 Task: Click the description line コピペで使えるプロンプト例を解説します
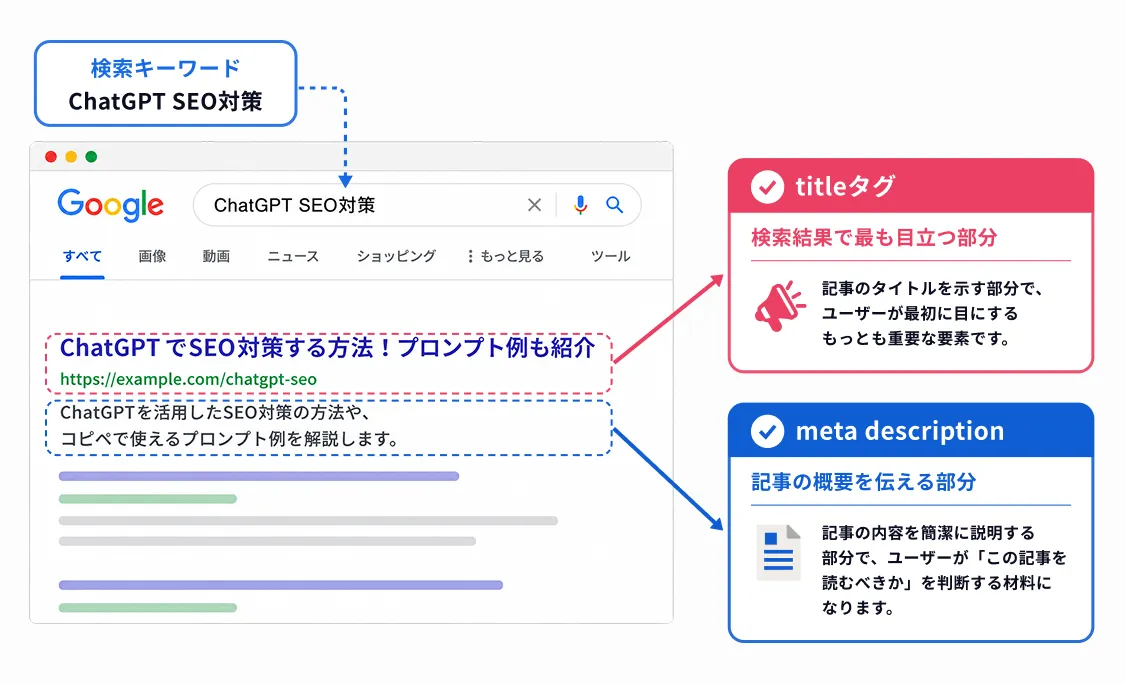(230, 438)
